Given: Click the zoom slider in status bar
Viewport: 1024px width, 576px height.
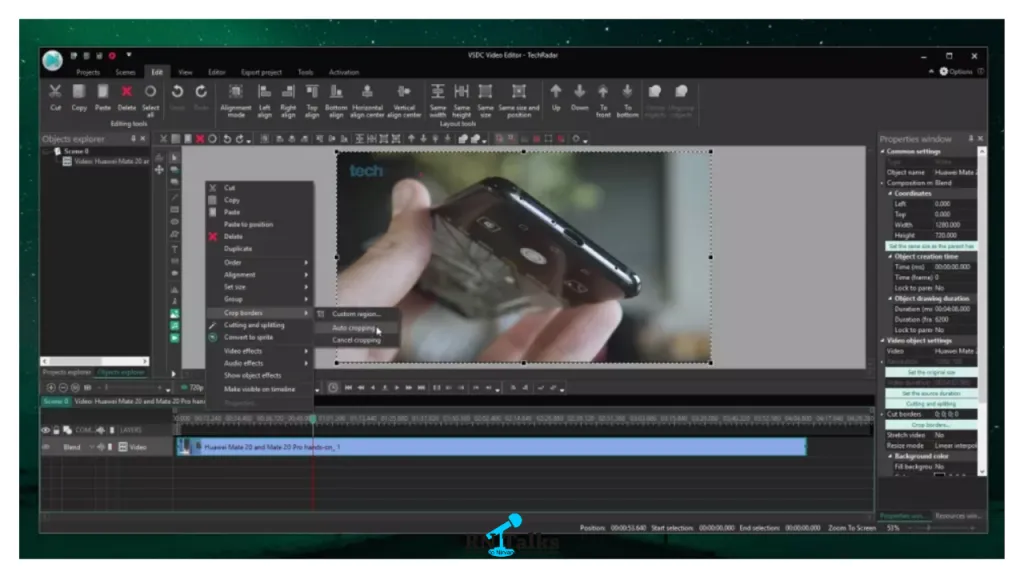Looking at the screenshot, I should (x=940, y=528).
